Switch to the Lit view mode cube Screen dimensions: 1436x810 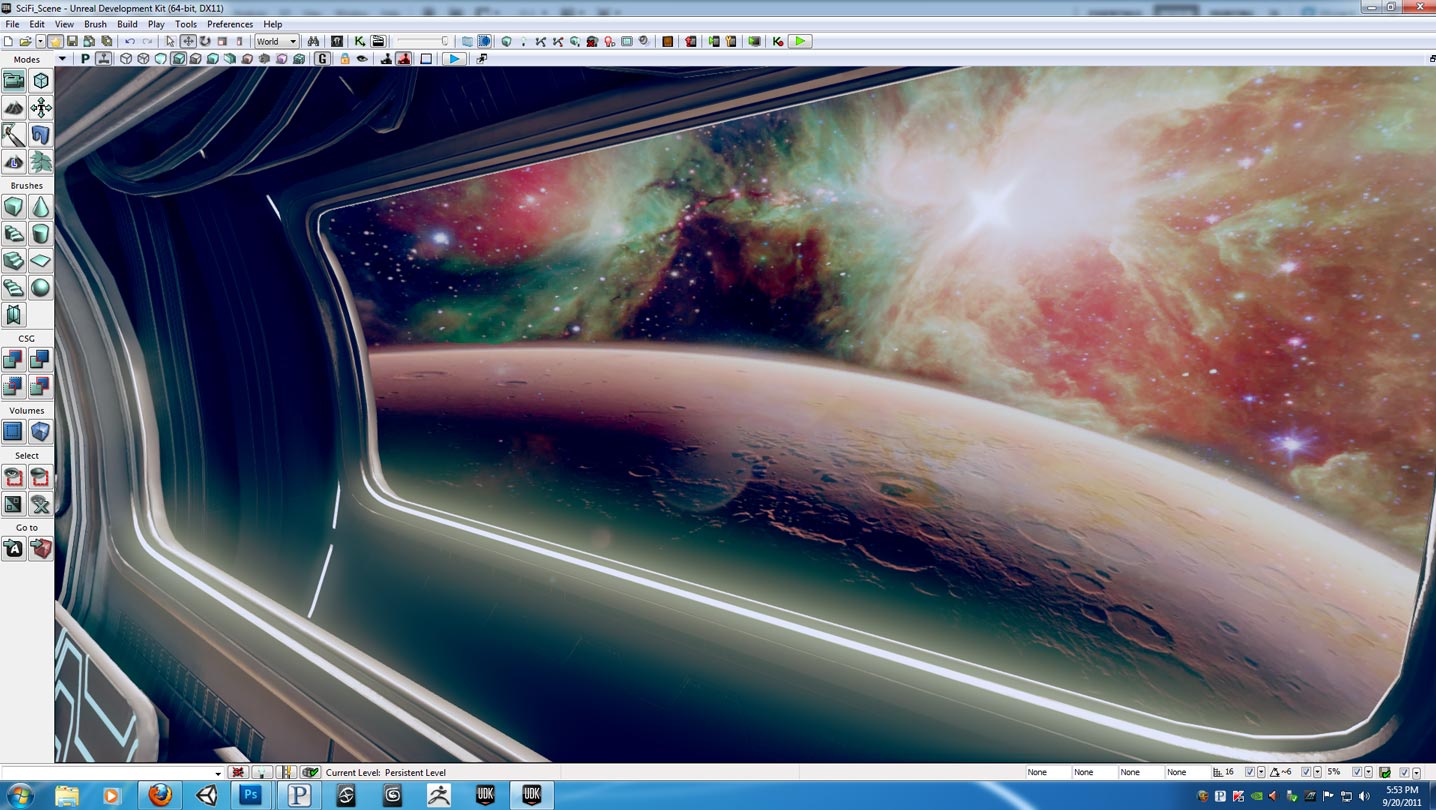click(x=178, y=59)
